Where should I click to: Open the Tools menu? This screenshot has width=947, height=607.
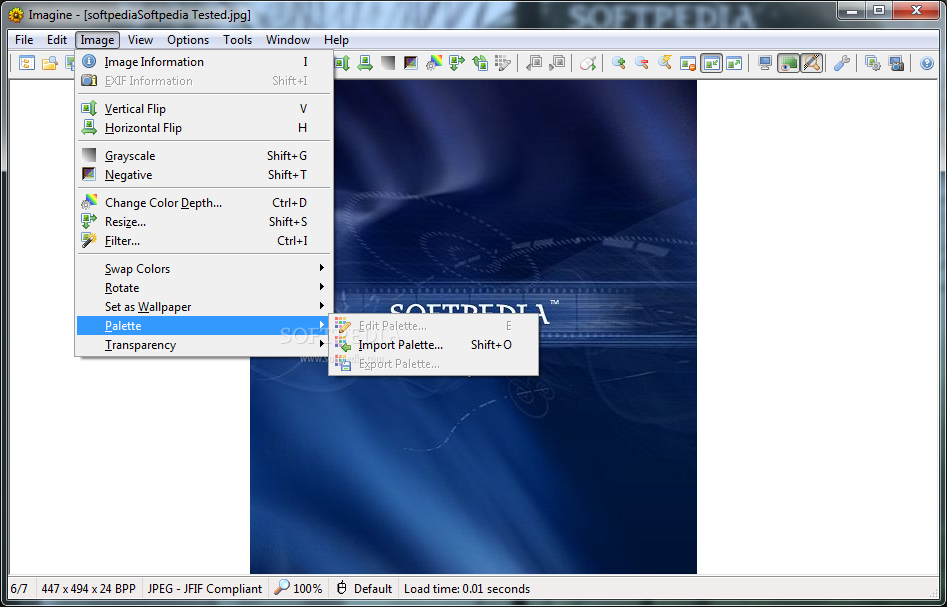[237, 40]
